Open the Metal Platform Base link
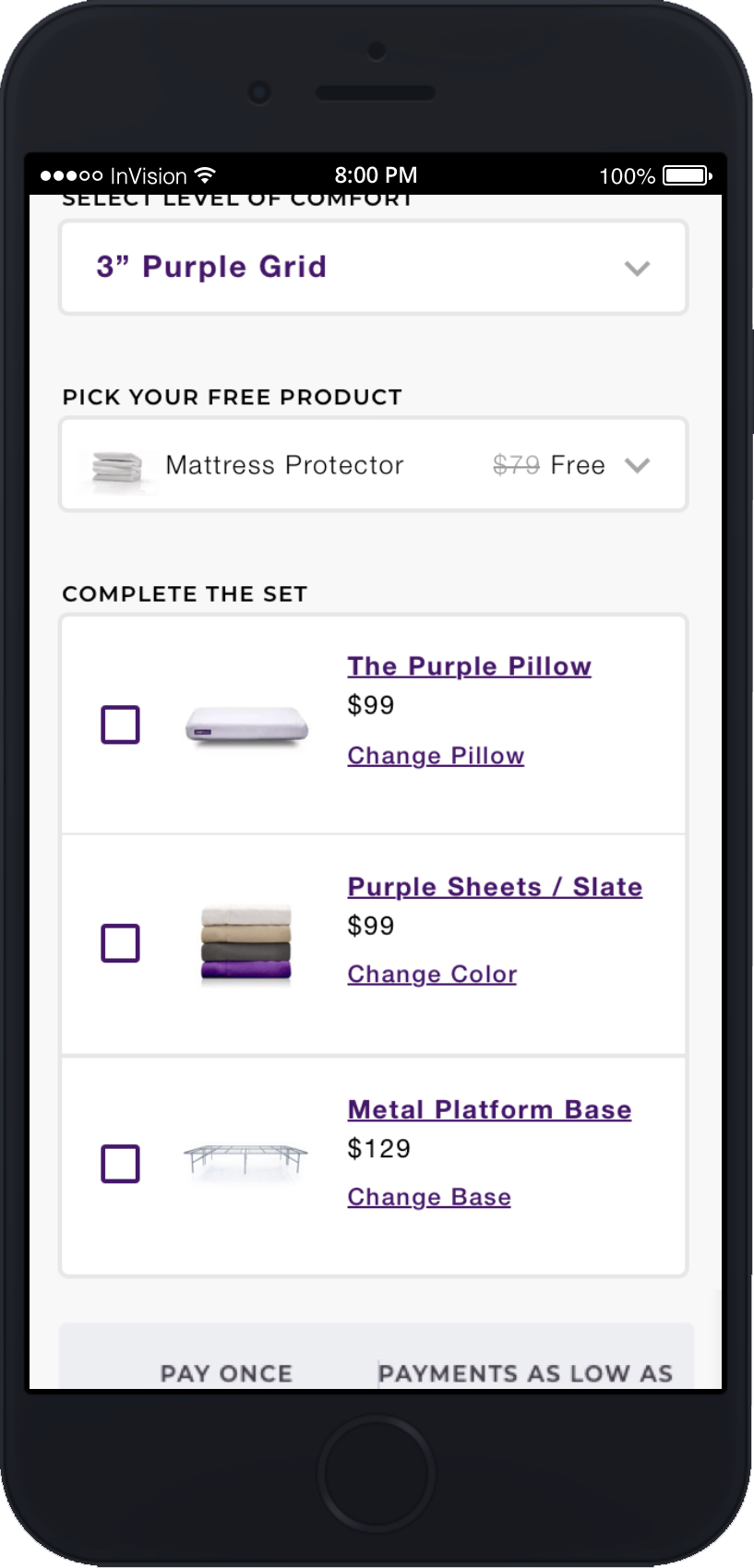This screenshot has height=1568, width=754. [489, 1109]
